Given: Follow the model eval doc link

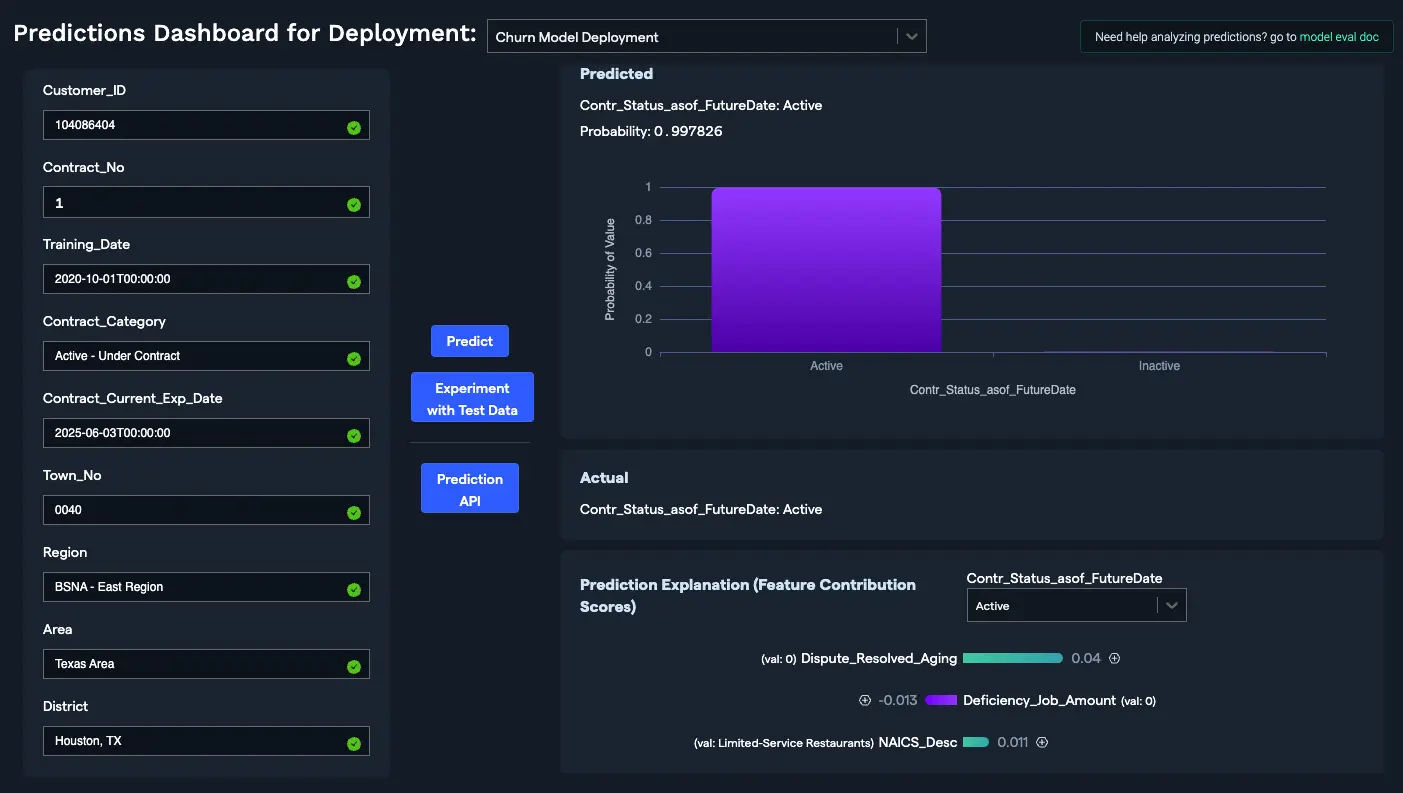Looking at the screenshot, I should tap(1339, 37).
